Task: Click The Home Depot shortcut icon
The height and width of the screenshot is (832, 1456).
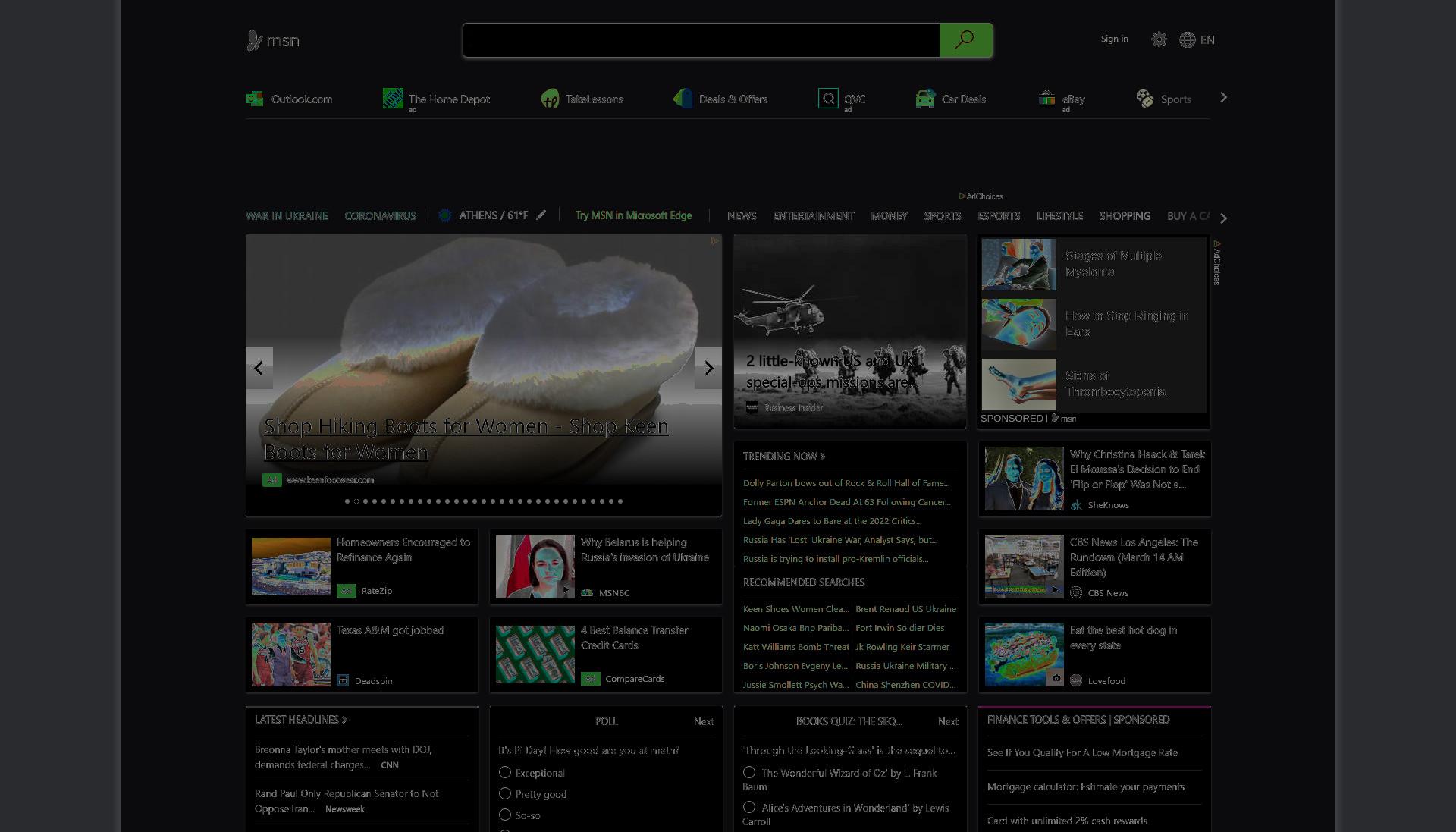Action: point(393,99)
